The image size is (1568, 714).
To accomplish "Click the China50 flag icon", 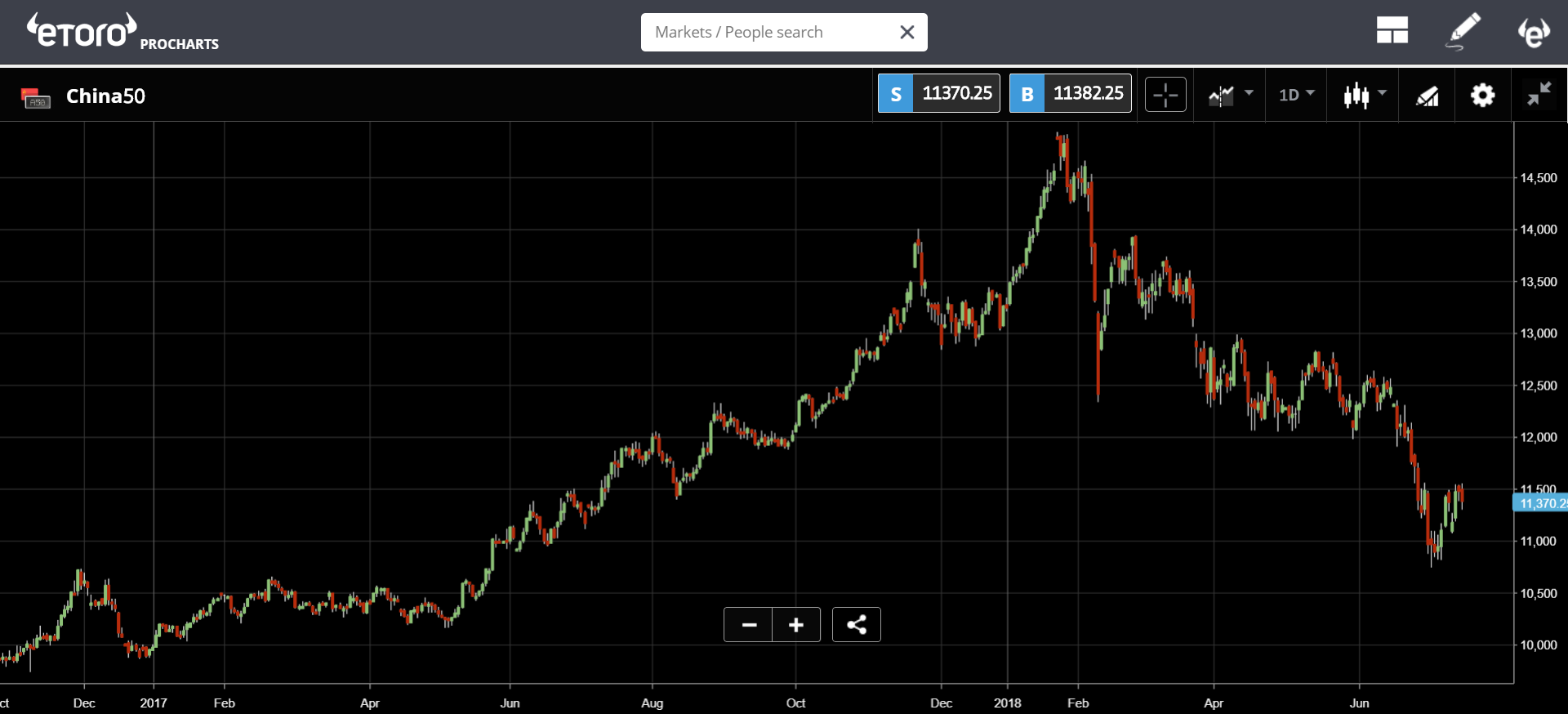I will (35, 97).
